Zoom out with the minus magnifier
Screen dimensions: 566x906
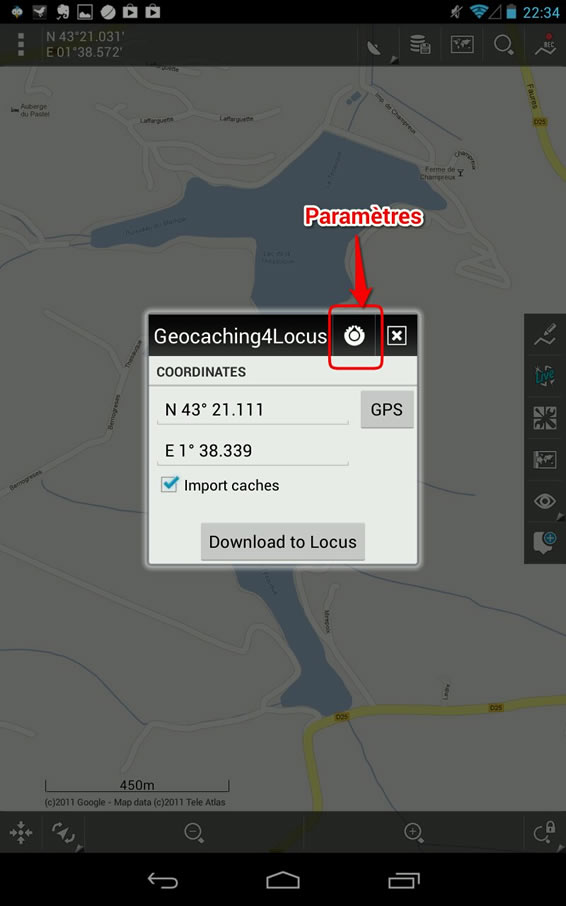[x=194, y=833]
